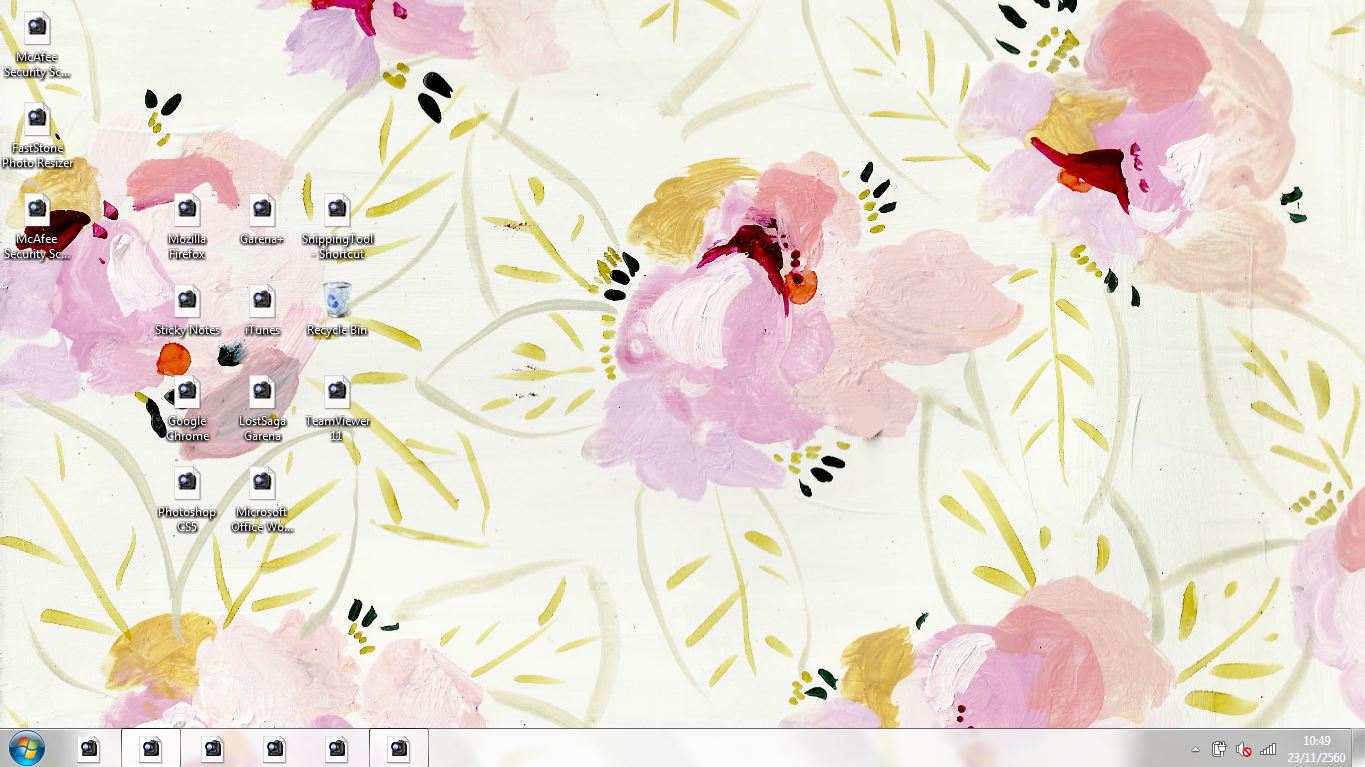
Task: Expand the hidden system tray icons arrow
Action: pos(1195,749)
